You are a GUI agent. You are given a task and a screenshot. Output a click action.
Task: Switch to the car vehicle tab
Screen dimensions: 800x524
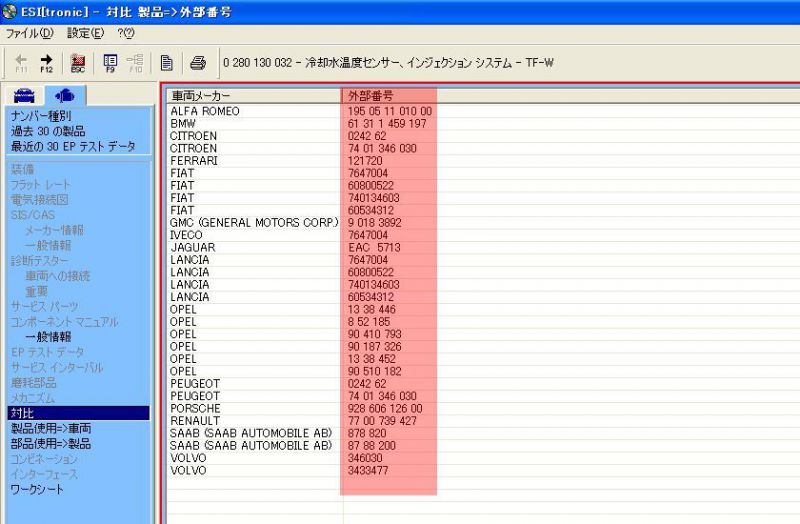click(25, 96)
